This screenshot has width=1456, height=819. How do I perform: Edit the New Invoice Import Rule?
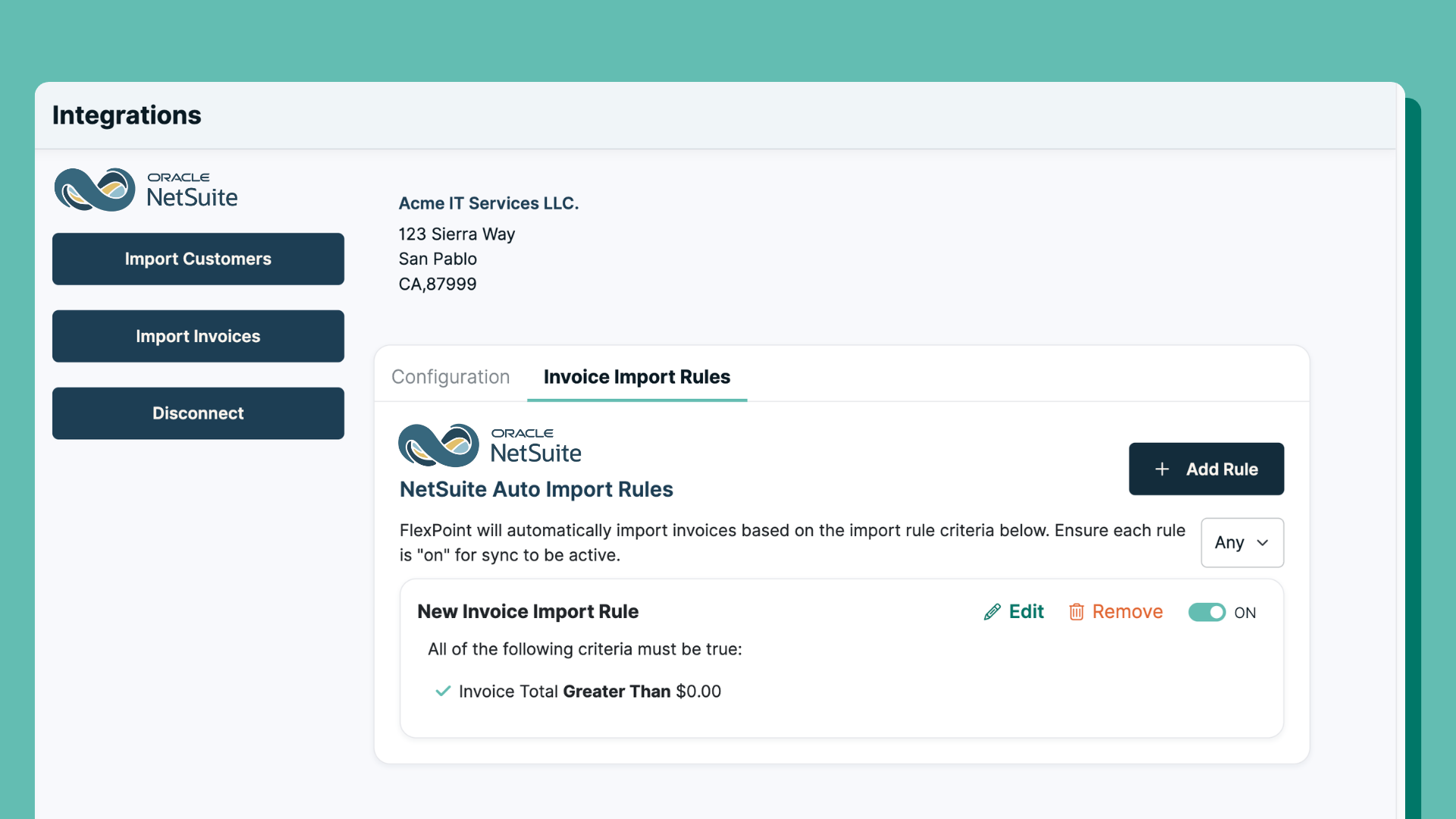[x=1025, y=612]
